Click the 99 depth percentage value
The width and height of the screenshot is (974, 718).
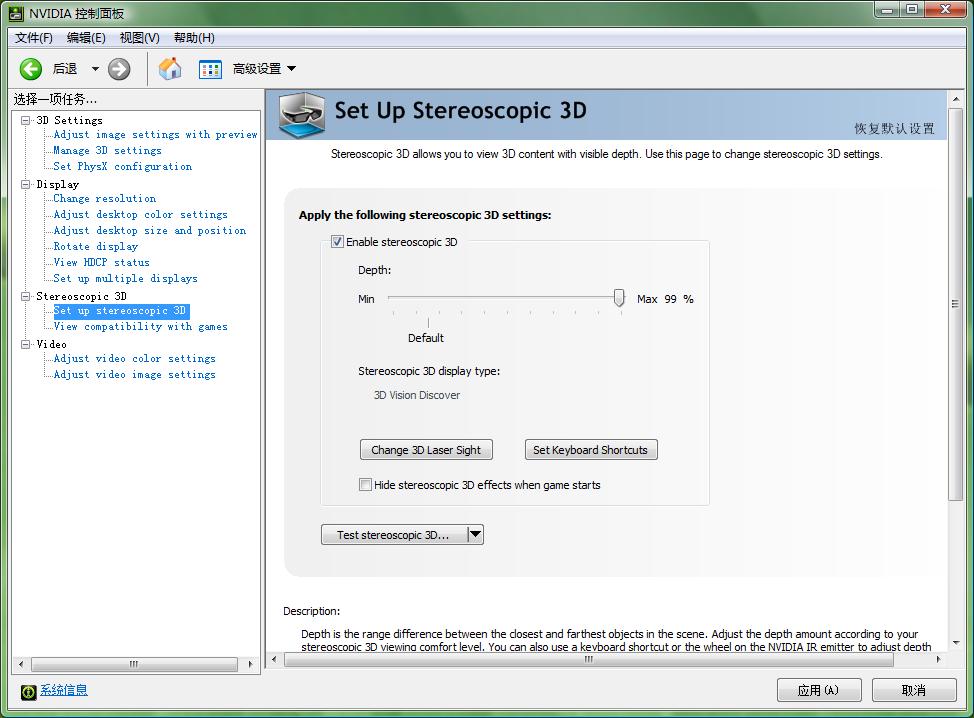[670, 299]
